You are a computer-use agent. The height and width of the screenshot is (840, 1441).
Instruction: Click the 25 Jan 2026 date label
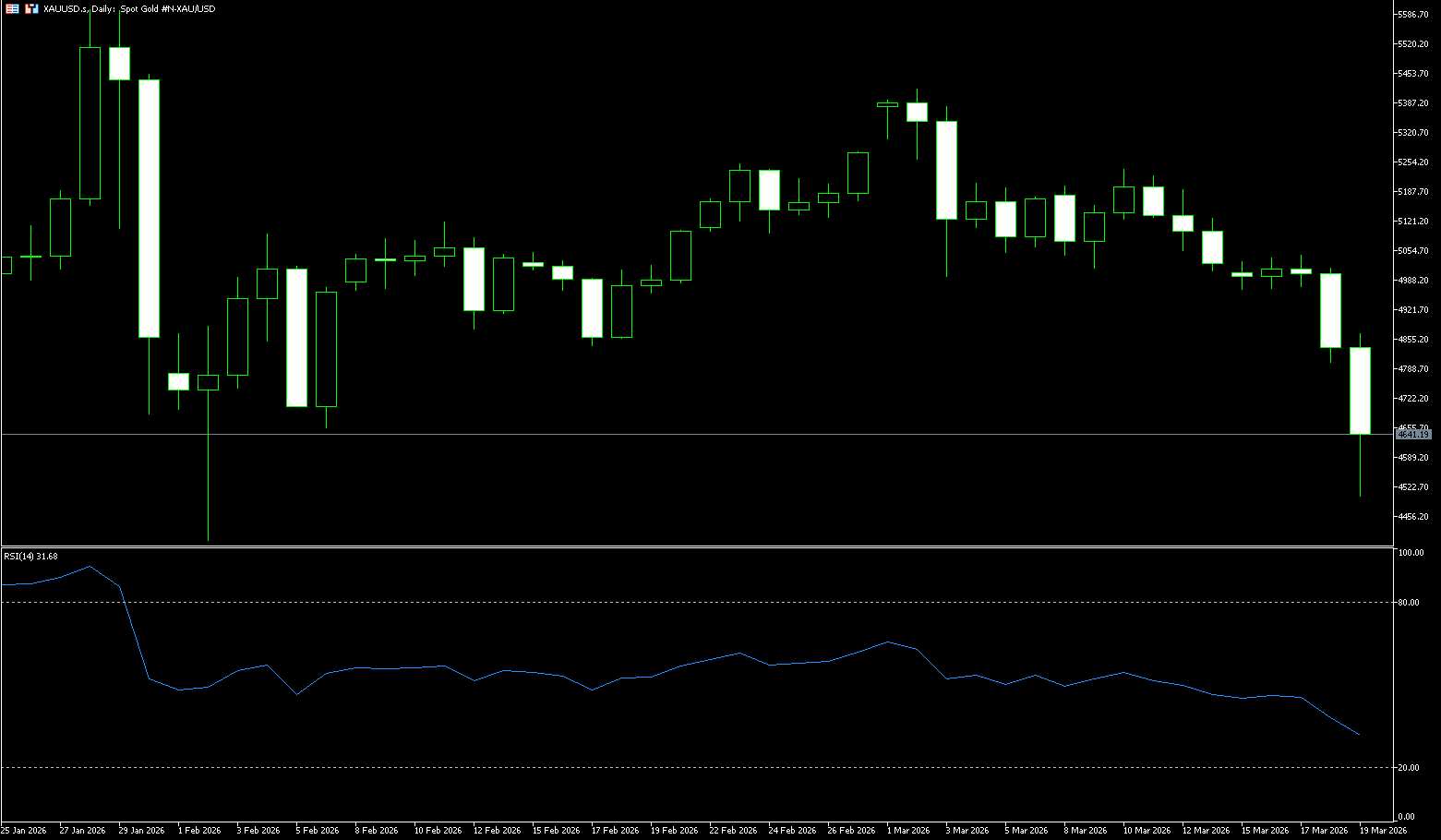[24, 831]
